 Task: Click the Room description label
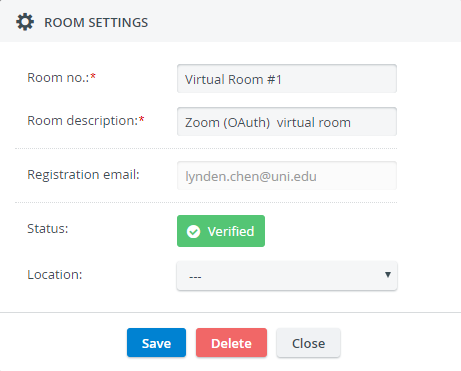pyautogui.click(x=83, y=121)
